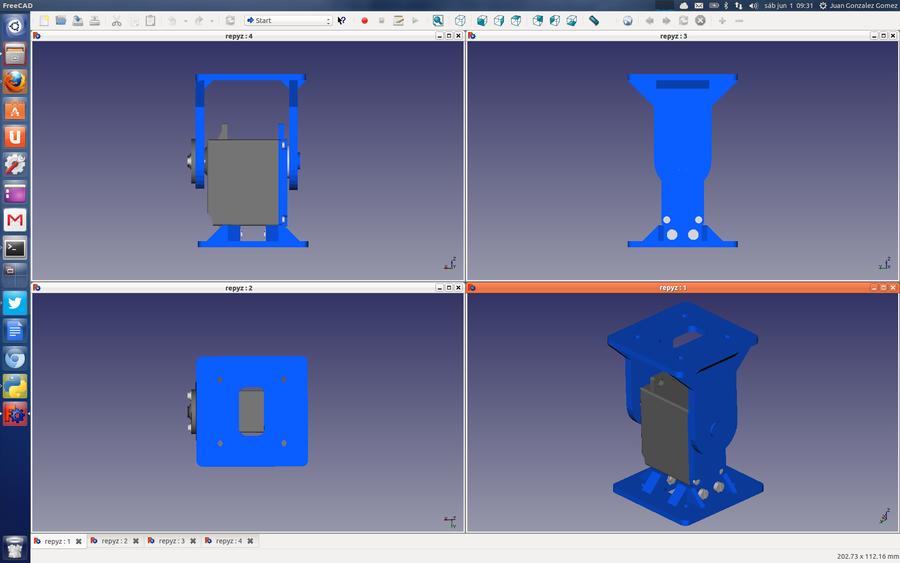The width and height of the screenshot is (900, 563).
Task: Open Terminal from the Ubuntu launcher
Action: tap(14, 248)
